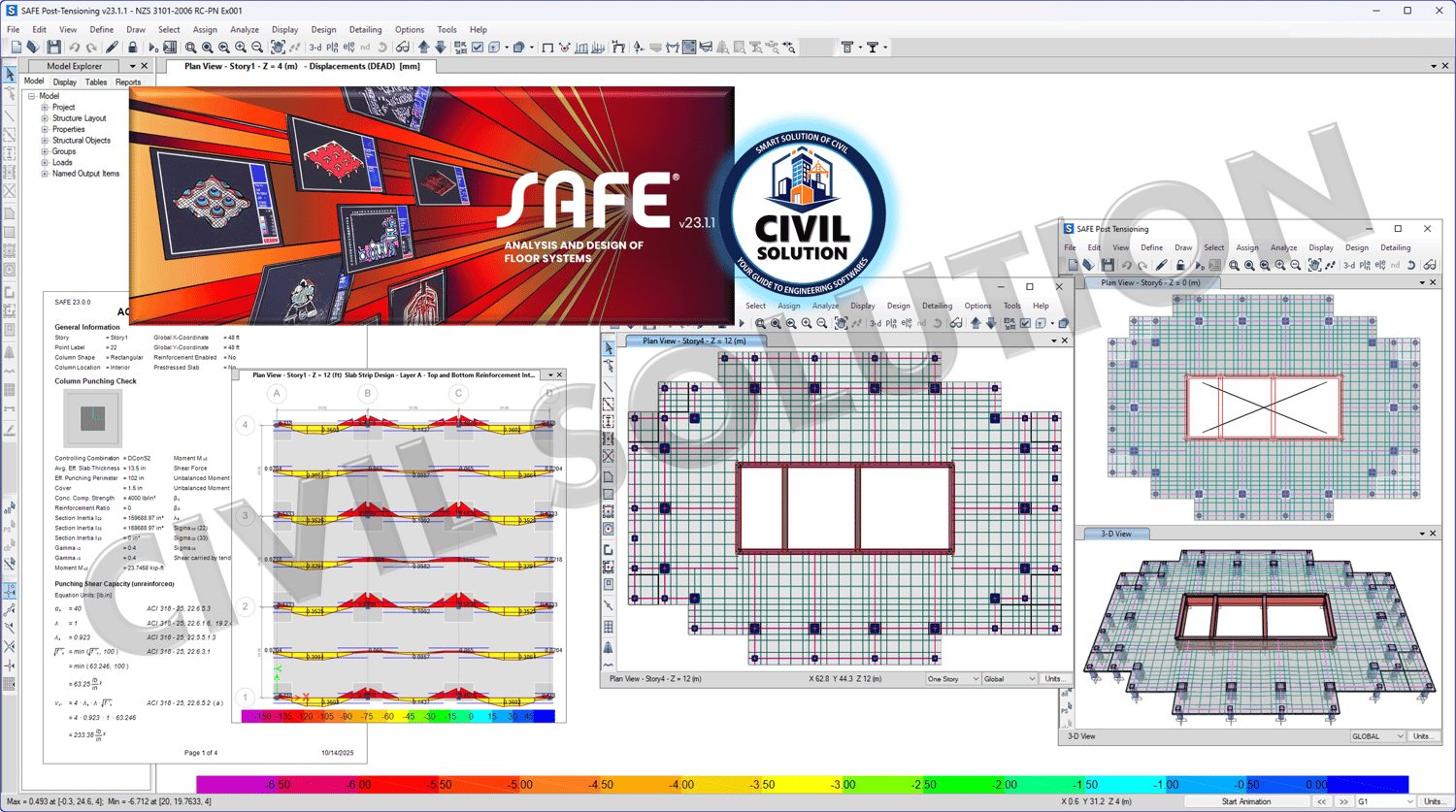Close the Model Explorer panel

(145, 66)
